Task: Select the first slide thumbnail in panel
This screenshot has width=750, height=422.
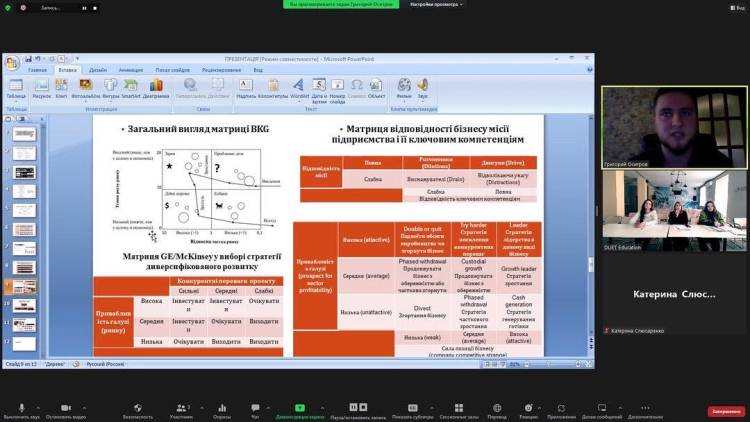Action: (x=24, y=133)
